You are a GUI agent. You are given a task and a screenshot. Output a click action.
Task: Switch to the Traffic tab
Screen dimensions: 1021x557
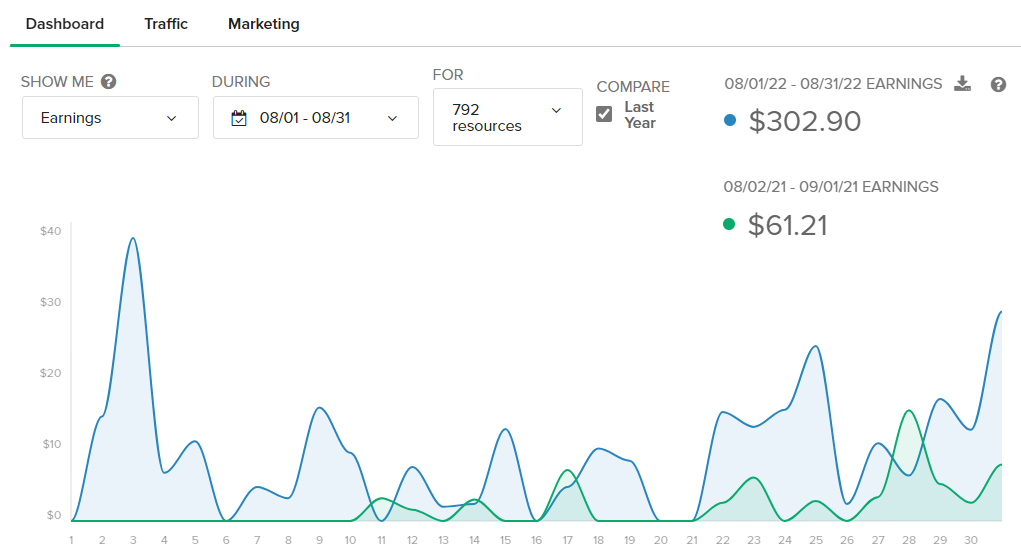point(166,24)
